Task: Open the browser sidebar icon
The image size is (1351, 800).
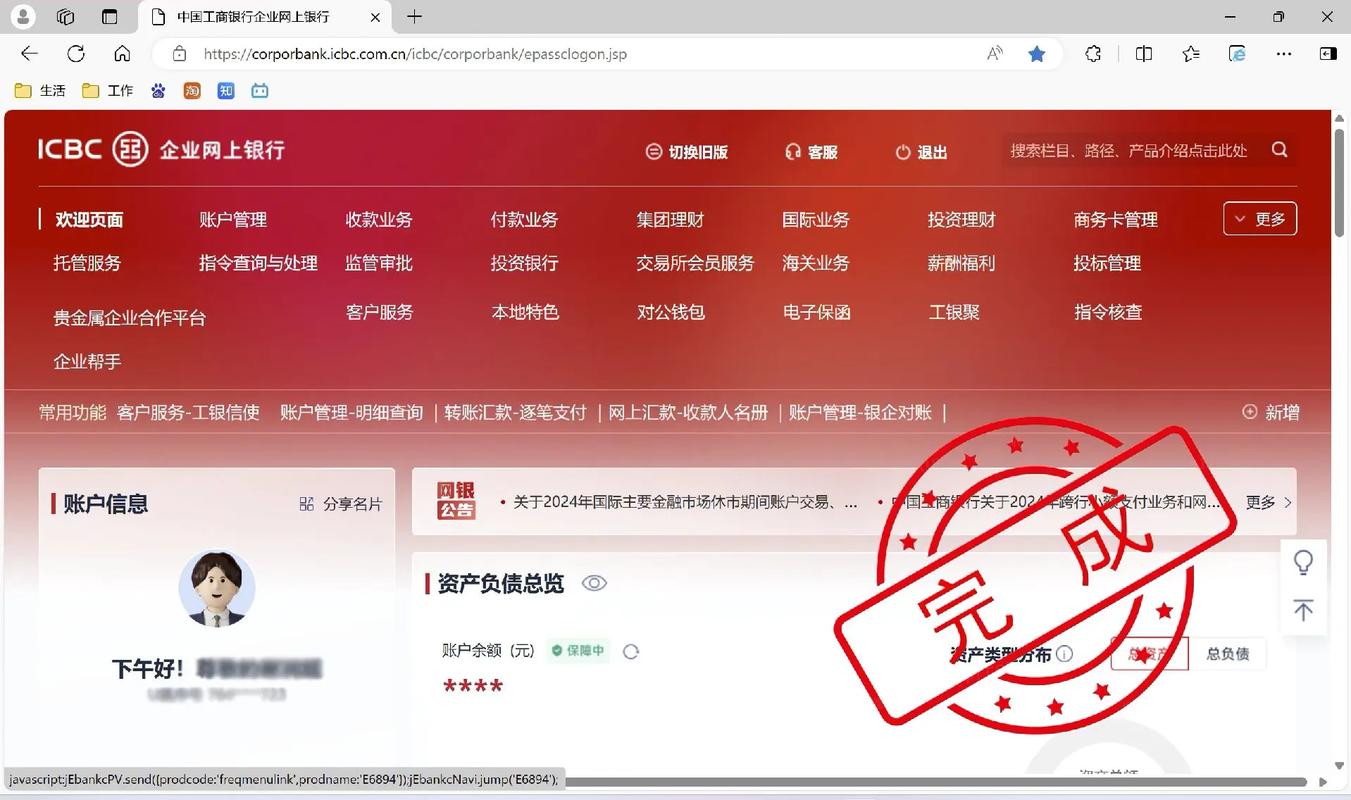Action: (1328, 54)
